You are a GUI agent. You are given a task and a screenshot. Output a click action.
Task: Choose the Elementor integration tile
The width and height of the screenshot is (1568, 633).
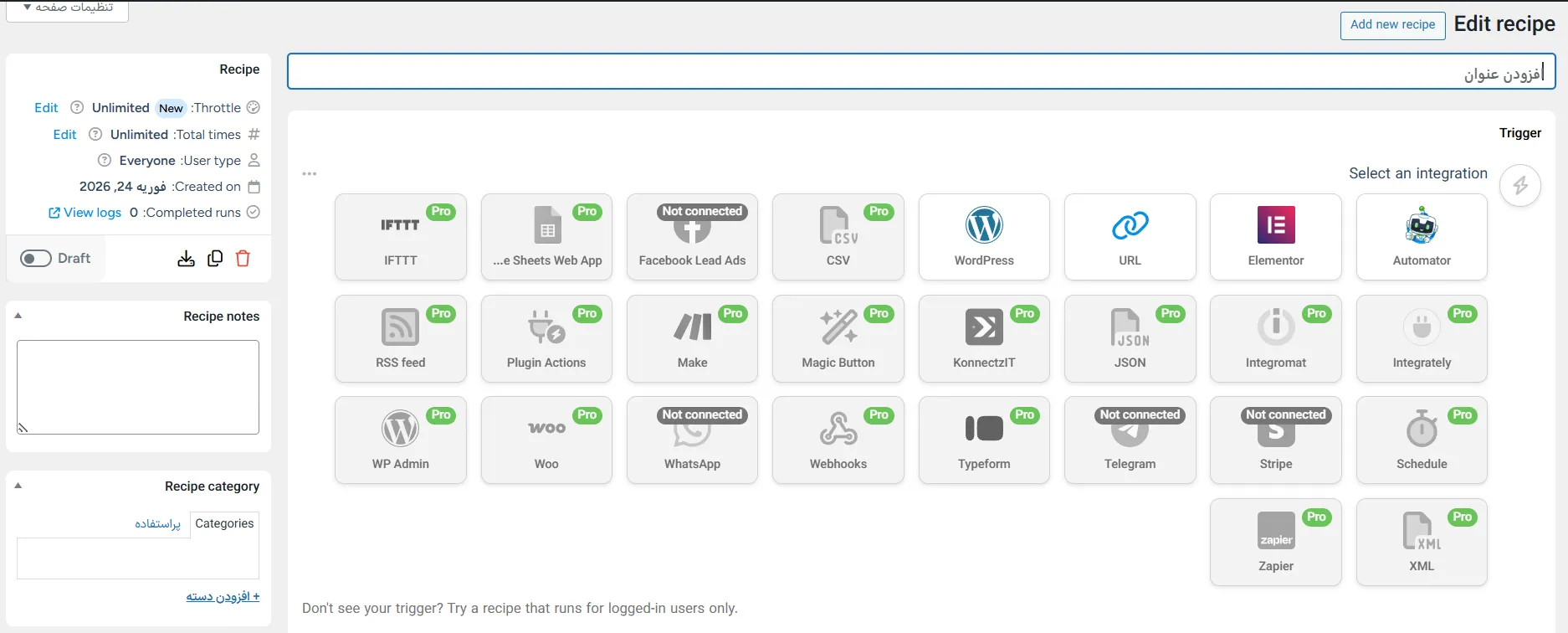(x=1275, y=237)
